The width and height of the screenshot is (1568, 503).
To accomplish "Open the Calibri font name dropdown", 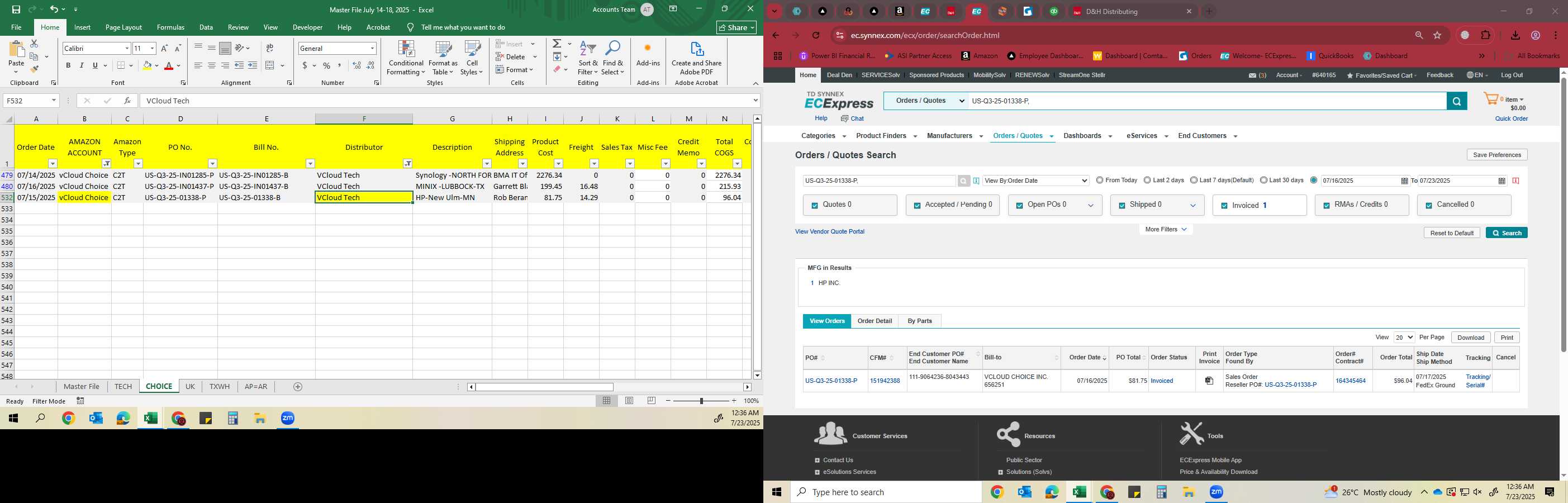I will (x=127, y=48).
